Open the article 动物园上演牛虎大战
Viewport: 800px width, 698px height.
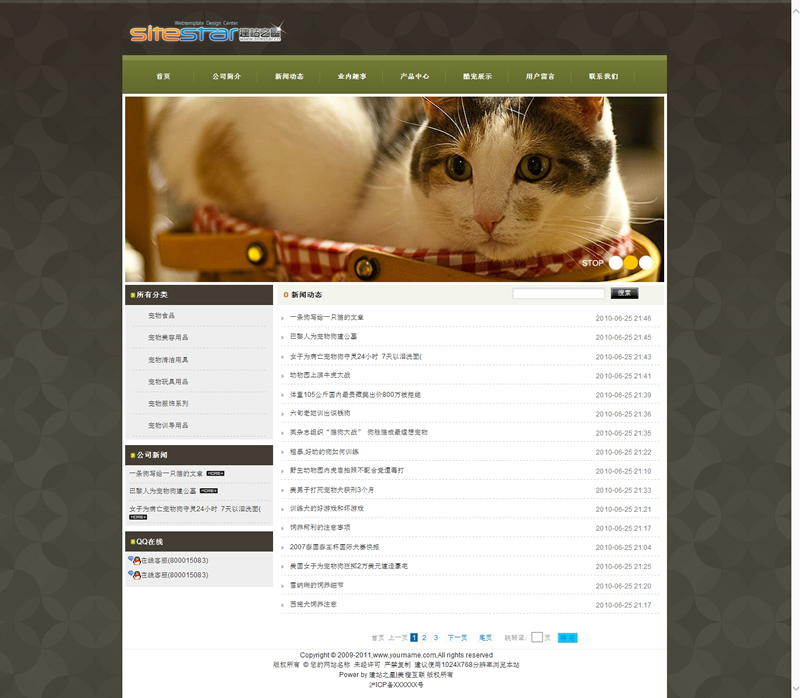[x=320, y=375]
